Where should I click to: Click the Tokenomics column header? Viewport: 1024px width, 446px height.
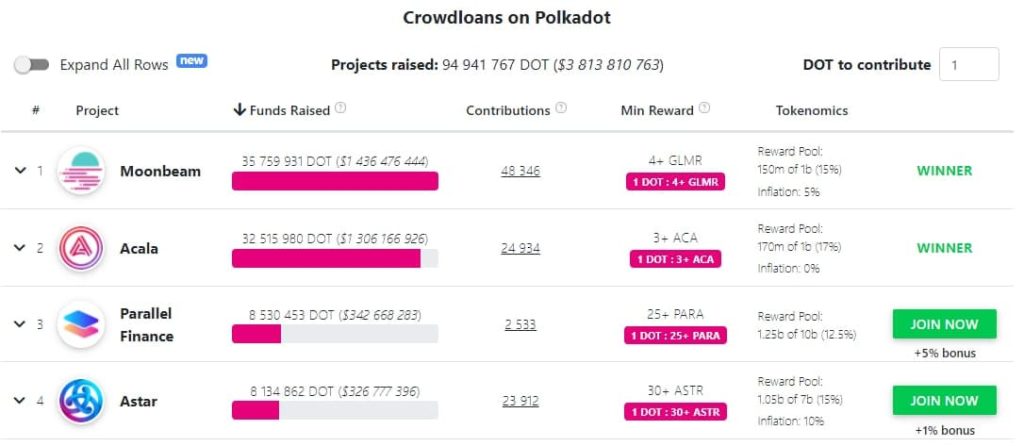pos(811,110)
